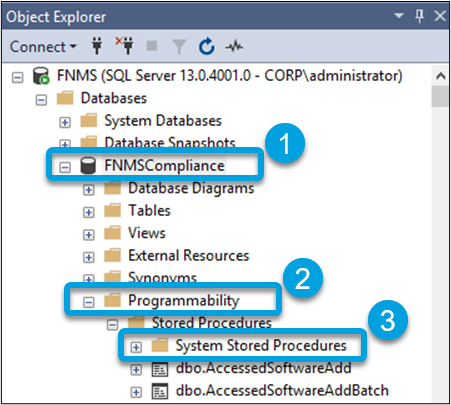This screenshot has height=405, width=451.
Task: Click the Databases folder icon
Action: point(65,98)
